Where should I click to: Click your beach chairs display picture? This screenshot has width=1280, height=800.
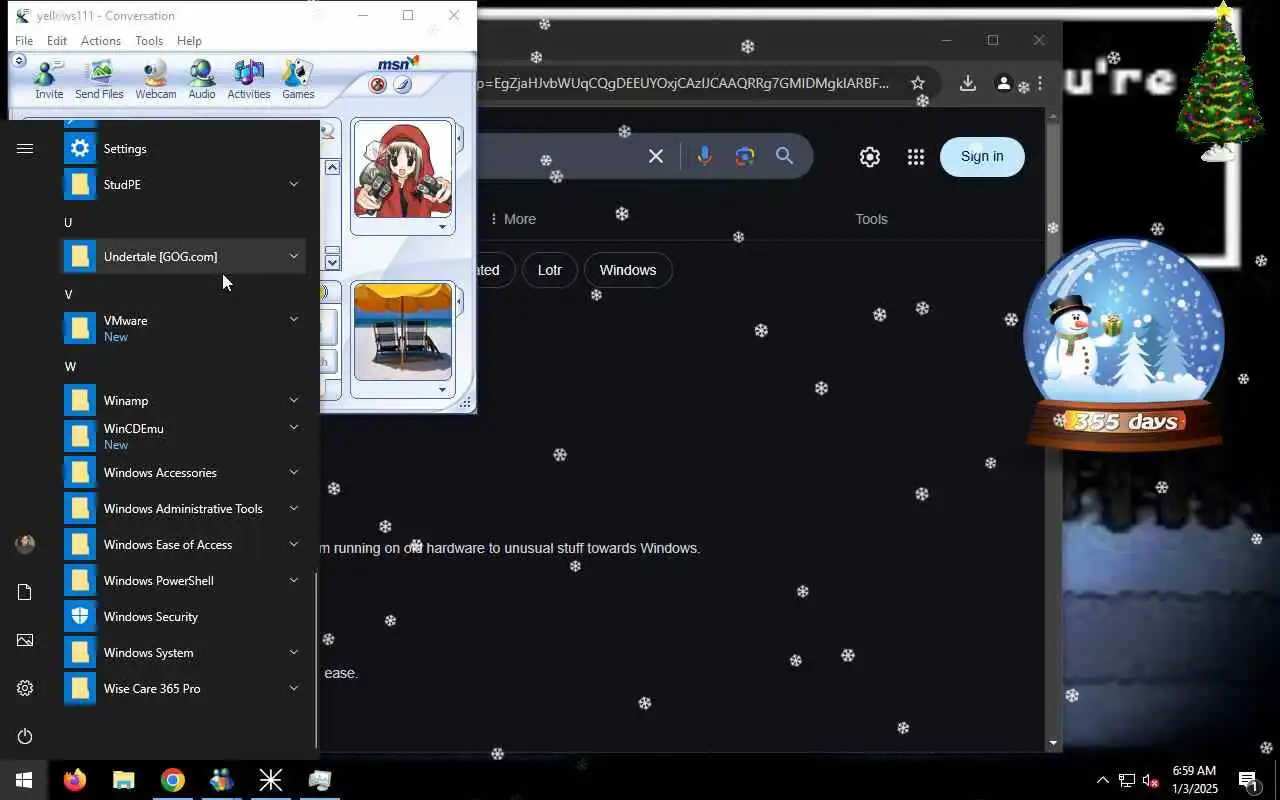[403, 332]
